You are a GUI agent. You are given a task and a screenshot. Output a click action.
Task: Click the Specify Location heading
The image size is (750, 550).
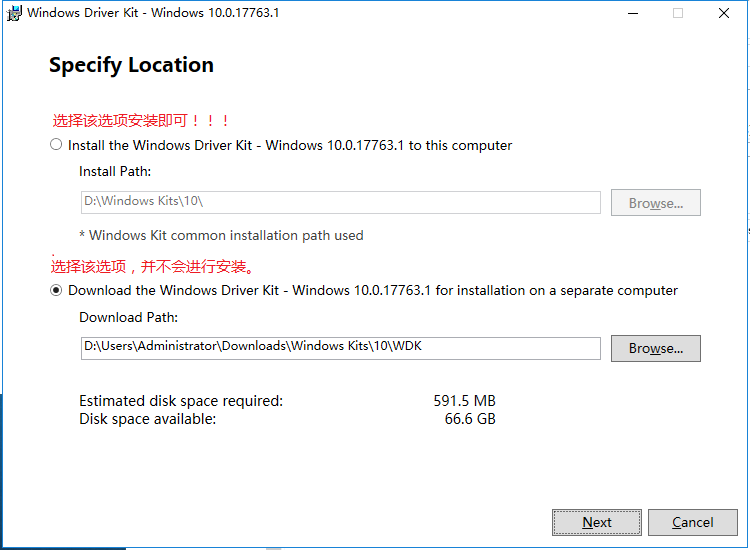pyautogui.click(x=131, y=66)
